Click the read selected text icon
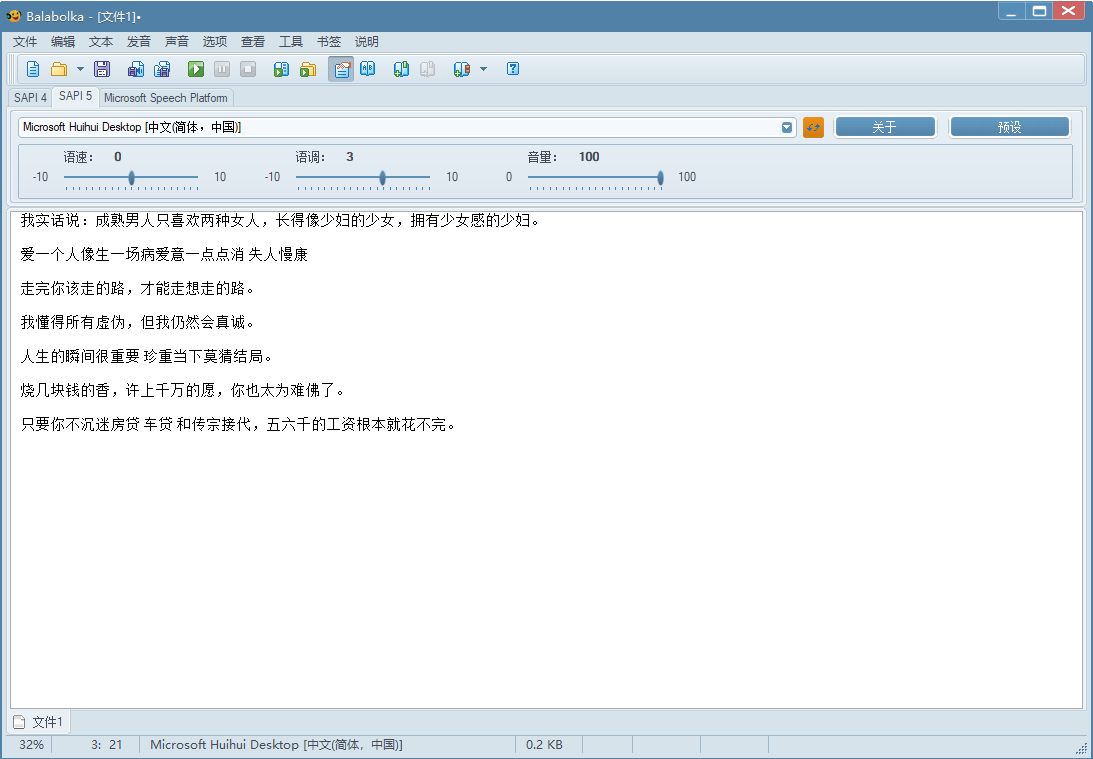The width and height of the screenshot is (1093, 759). click(281, 69)
